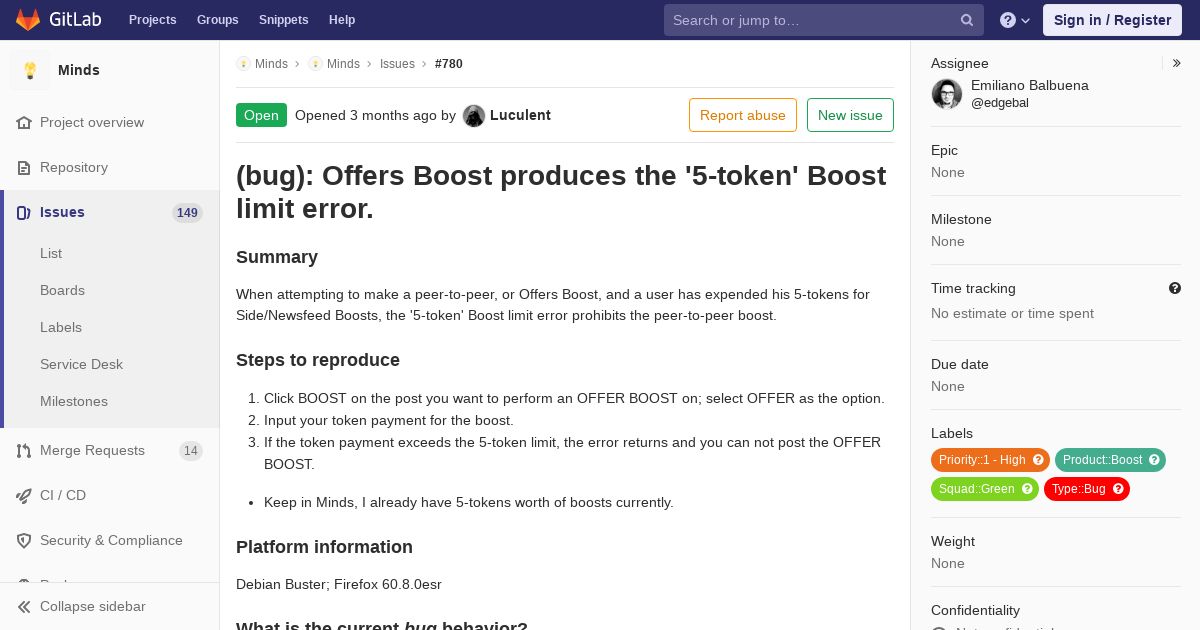Image resolution: width=1200 pixels, height=630 pixels.
Task: Click Collapse sidebar text
Action: coord(93,607)
